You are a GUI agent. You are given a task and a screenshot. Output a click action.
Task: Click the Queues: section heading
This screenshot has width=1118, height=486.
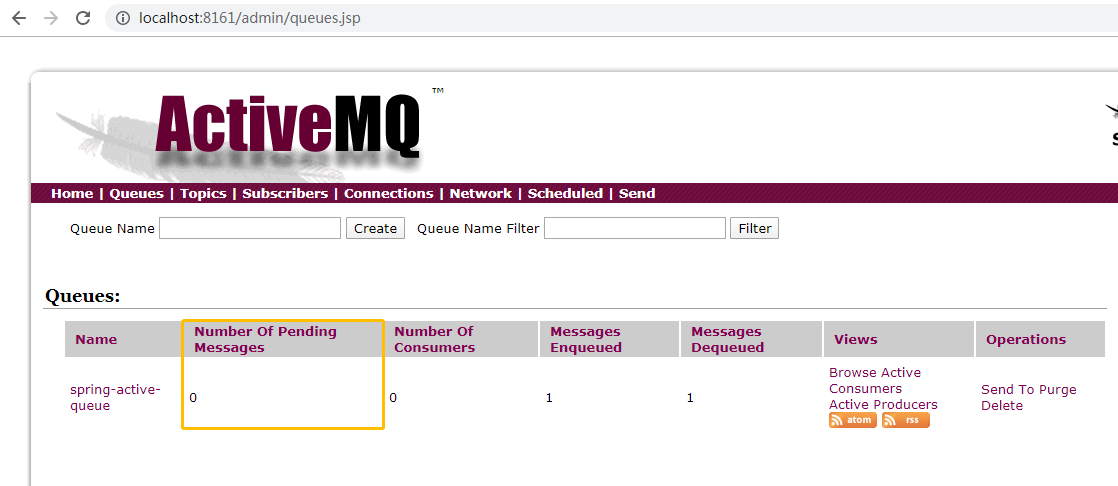click(x=83, y=296)
